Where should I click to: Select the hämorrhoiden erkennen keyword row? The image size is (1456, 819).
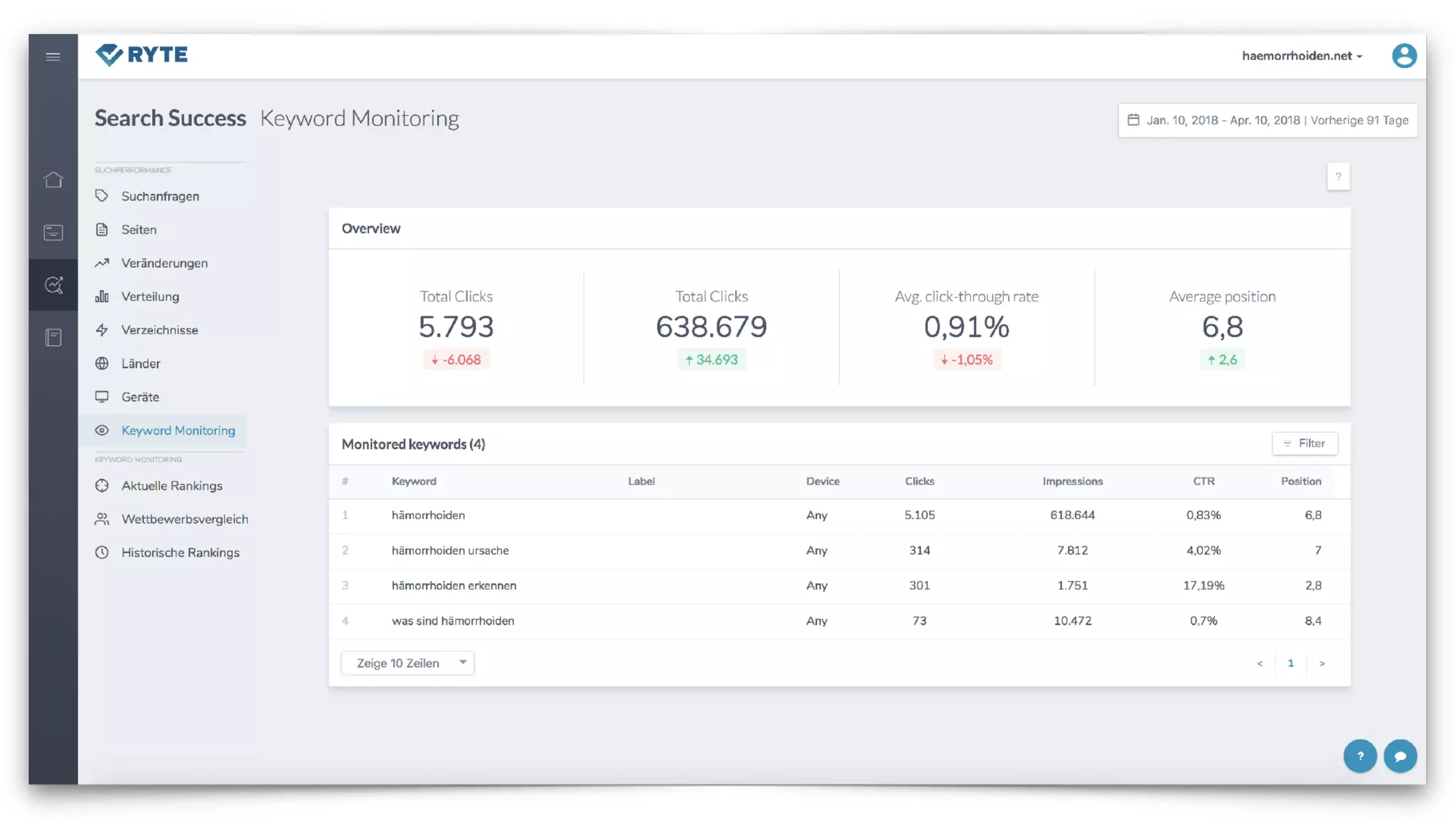tap(454, 585)
